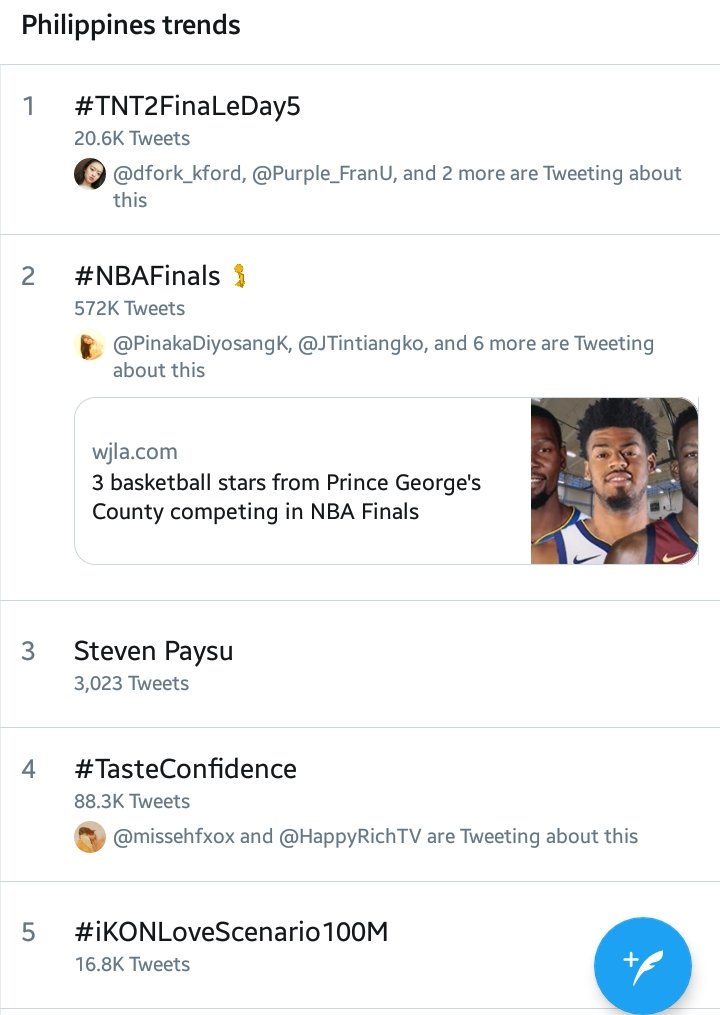Tap '@missehfxox and @HappyRichTV' tweeting line
The width and height of the screenshot is (720, 1015).
coord(375,836)
